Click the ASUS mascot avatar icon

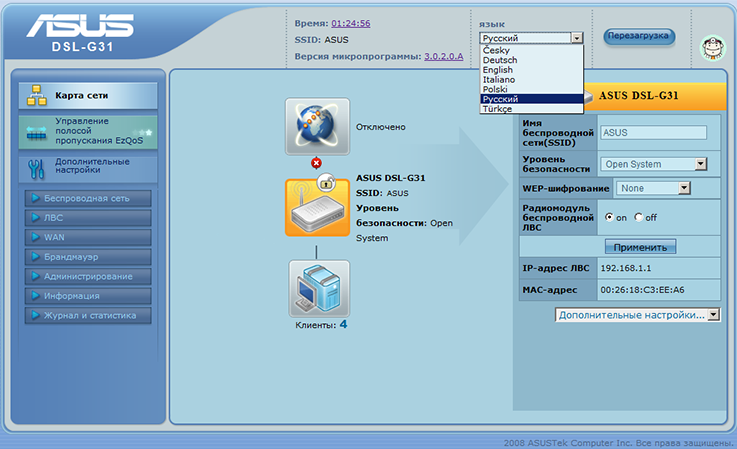pos(713,48)
